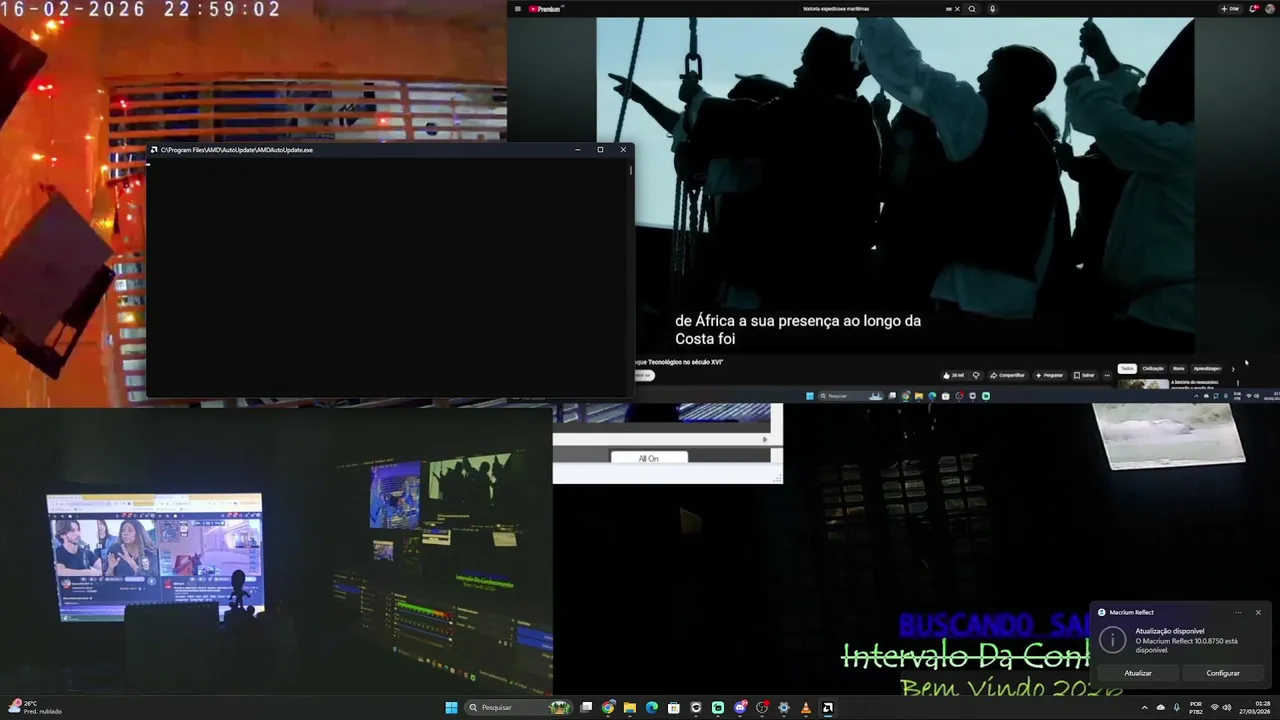The image size is (1280, 720).
Task: Switch the POR PTB2 keyboard layout
Action: [x=1196, y=708]
